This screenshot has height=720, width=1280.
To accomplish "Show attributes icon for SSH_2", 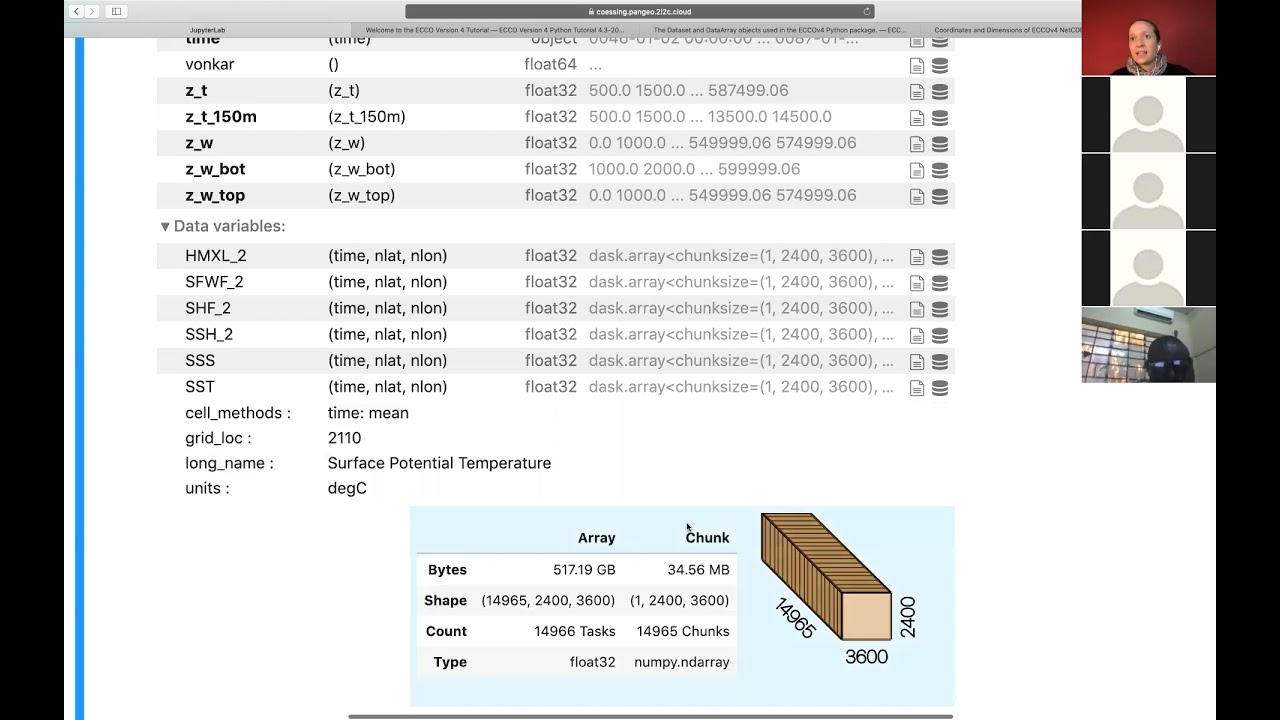I will coord(917,335).
